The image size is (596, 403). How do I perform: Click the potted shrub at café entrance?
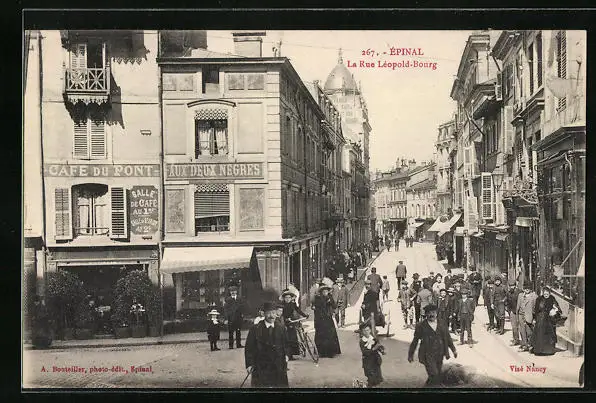point(136,304)
